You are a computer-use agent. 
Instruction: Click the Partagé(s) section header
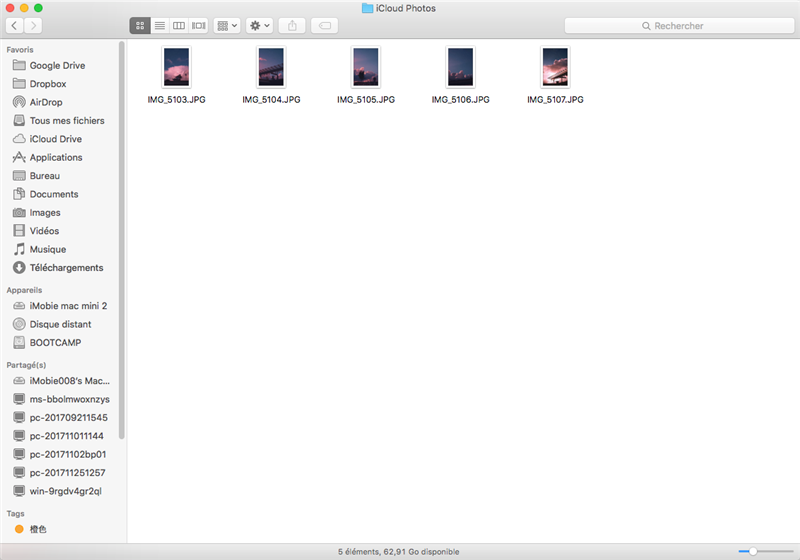[x=26, y=365]
